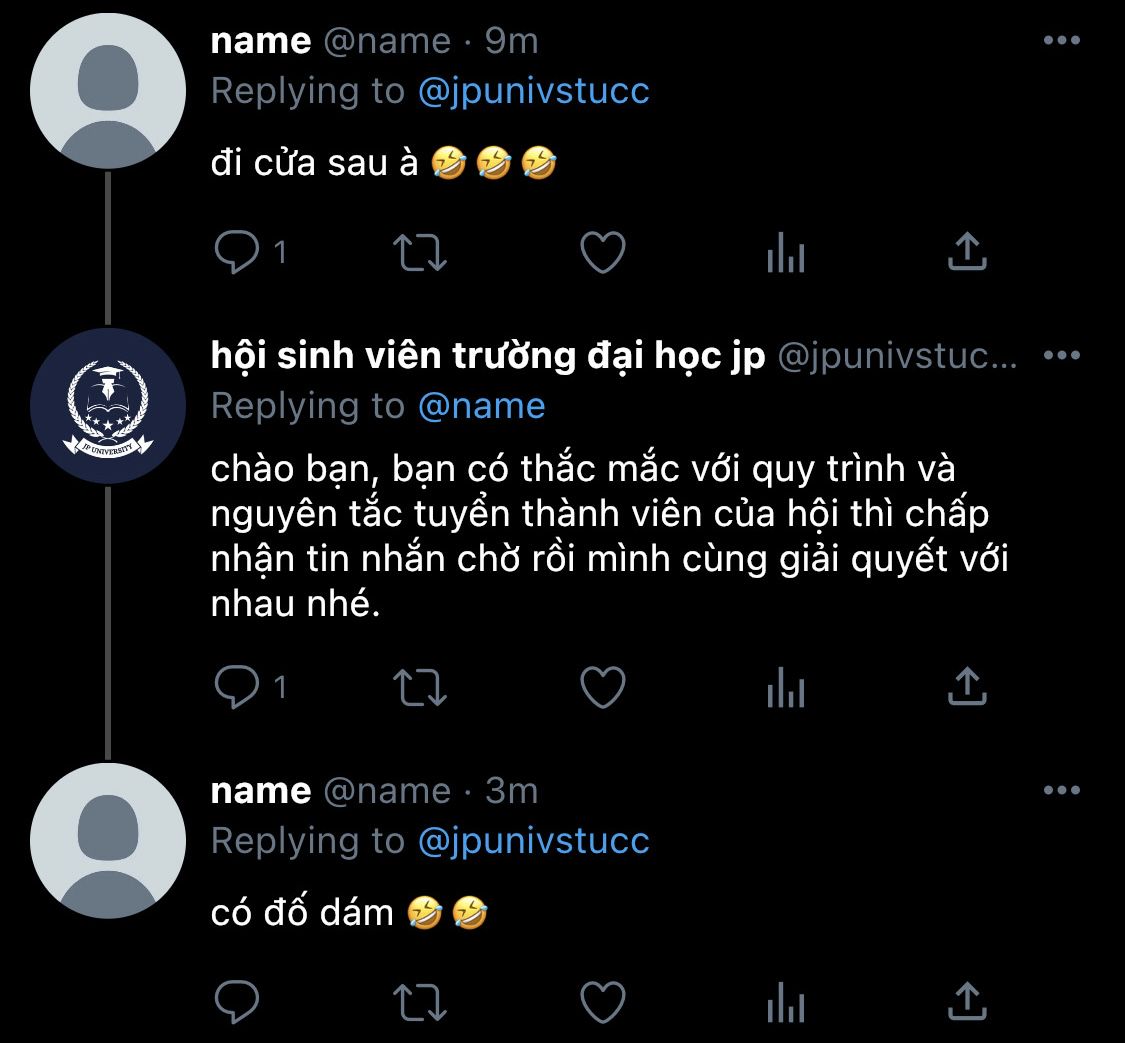Open more options for hội sinh viên tweet
The width and height of the screenshot is (1125, 1043).
tap(1062, 355)
